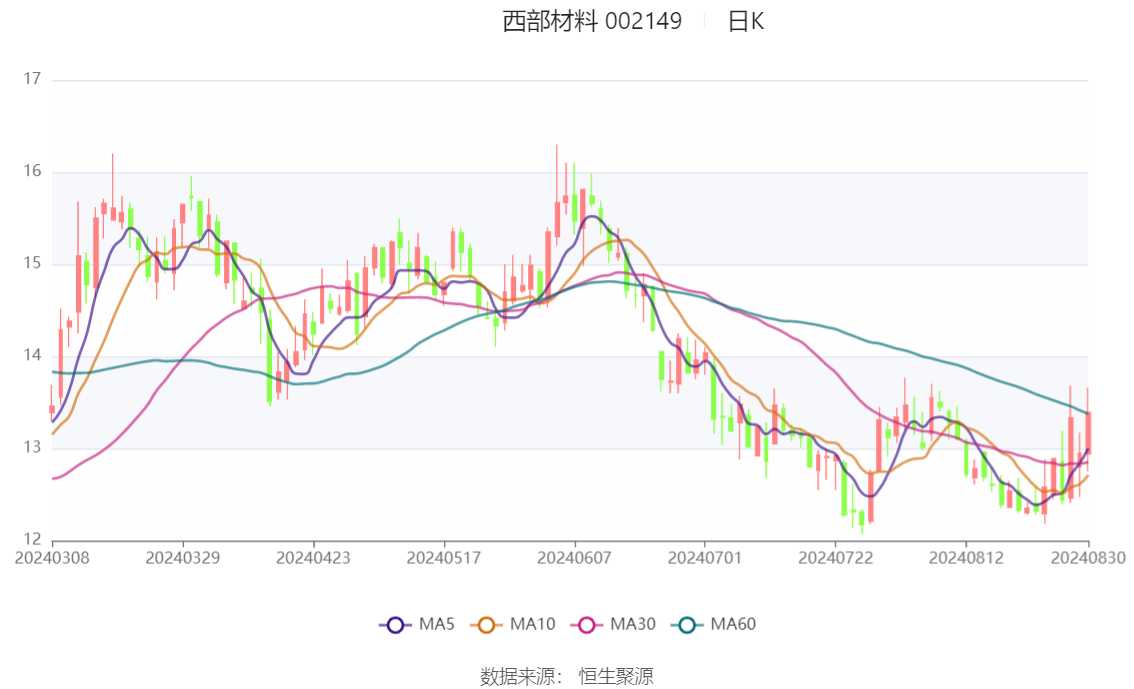Screen dimensions: 1134x689
Task: Click the data source text 数据来源: 恒生聚源
Action: click(x=566, y=677)
